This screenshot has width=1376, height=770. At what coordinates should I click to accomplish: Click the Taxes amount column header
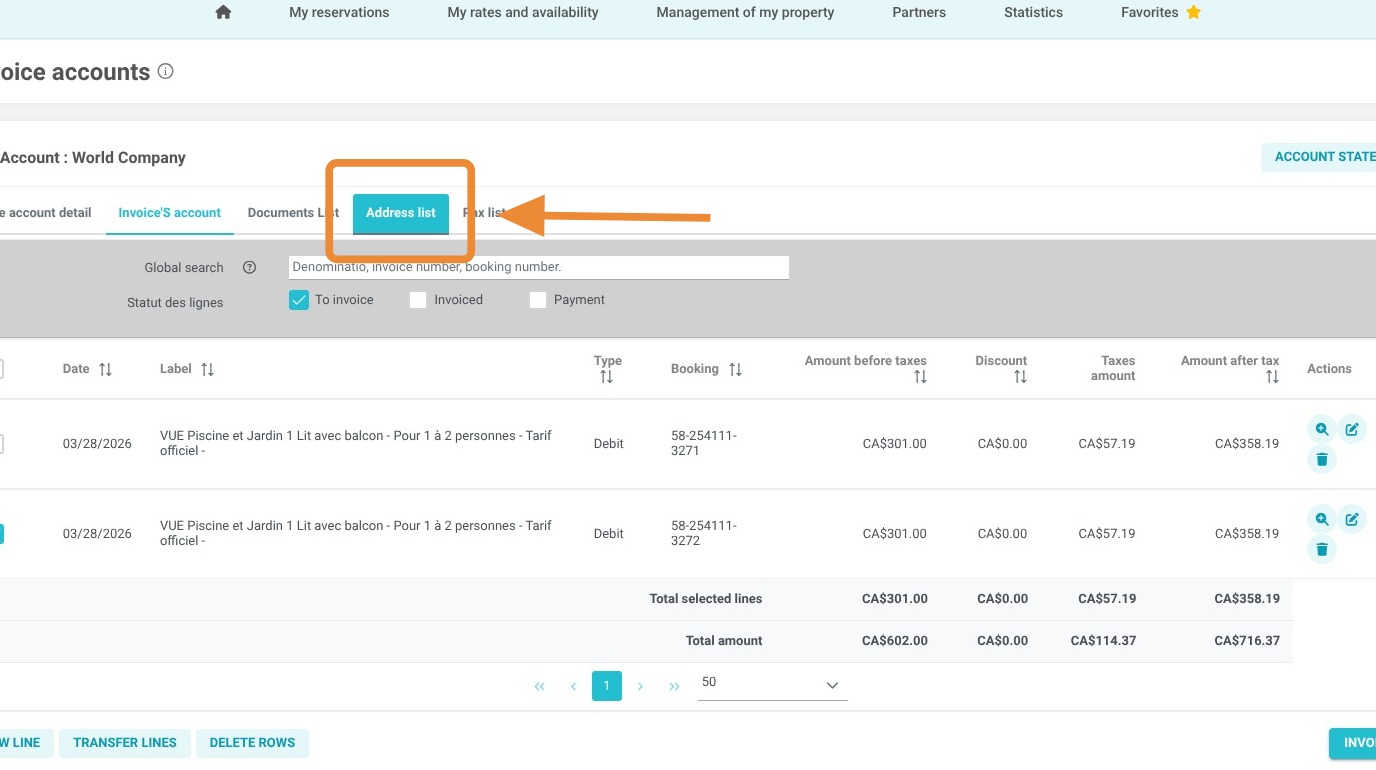tap(1113, 369)
